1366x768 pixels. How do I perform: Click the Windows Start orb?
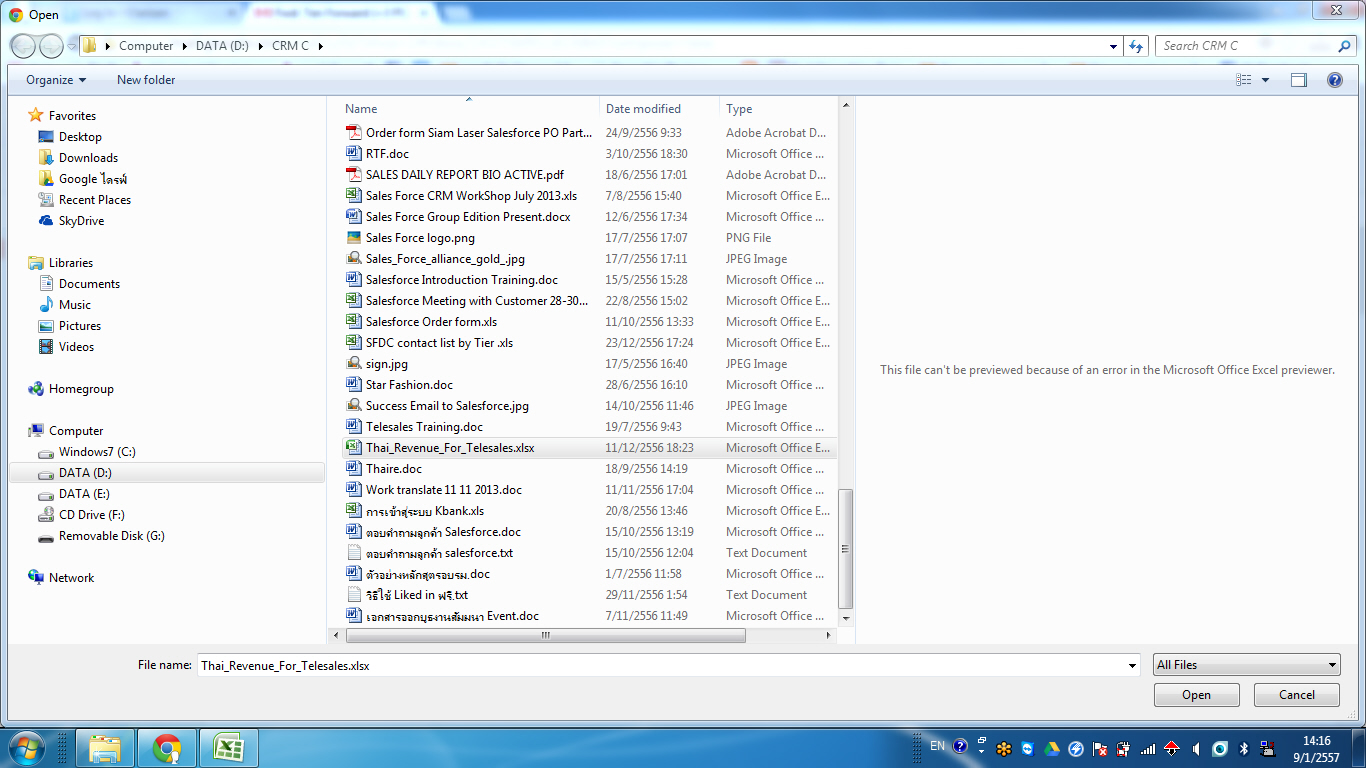[26, 747]
